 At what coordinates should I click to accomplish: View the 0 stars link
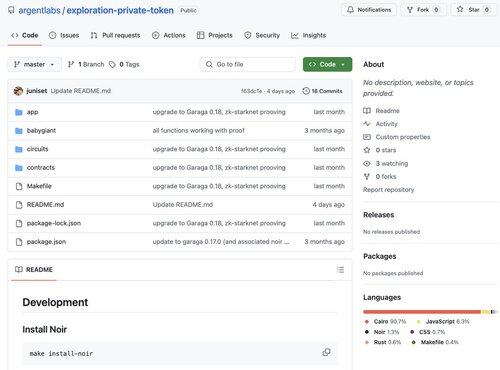coord(380,150)
